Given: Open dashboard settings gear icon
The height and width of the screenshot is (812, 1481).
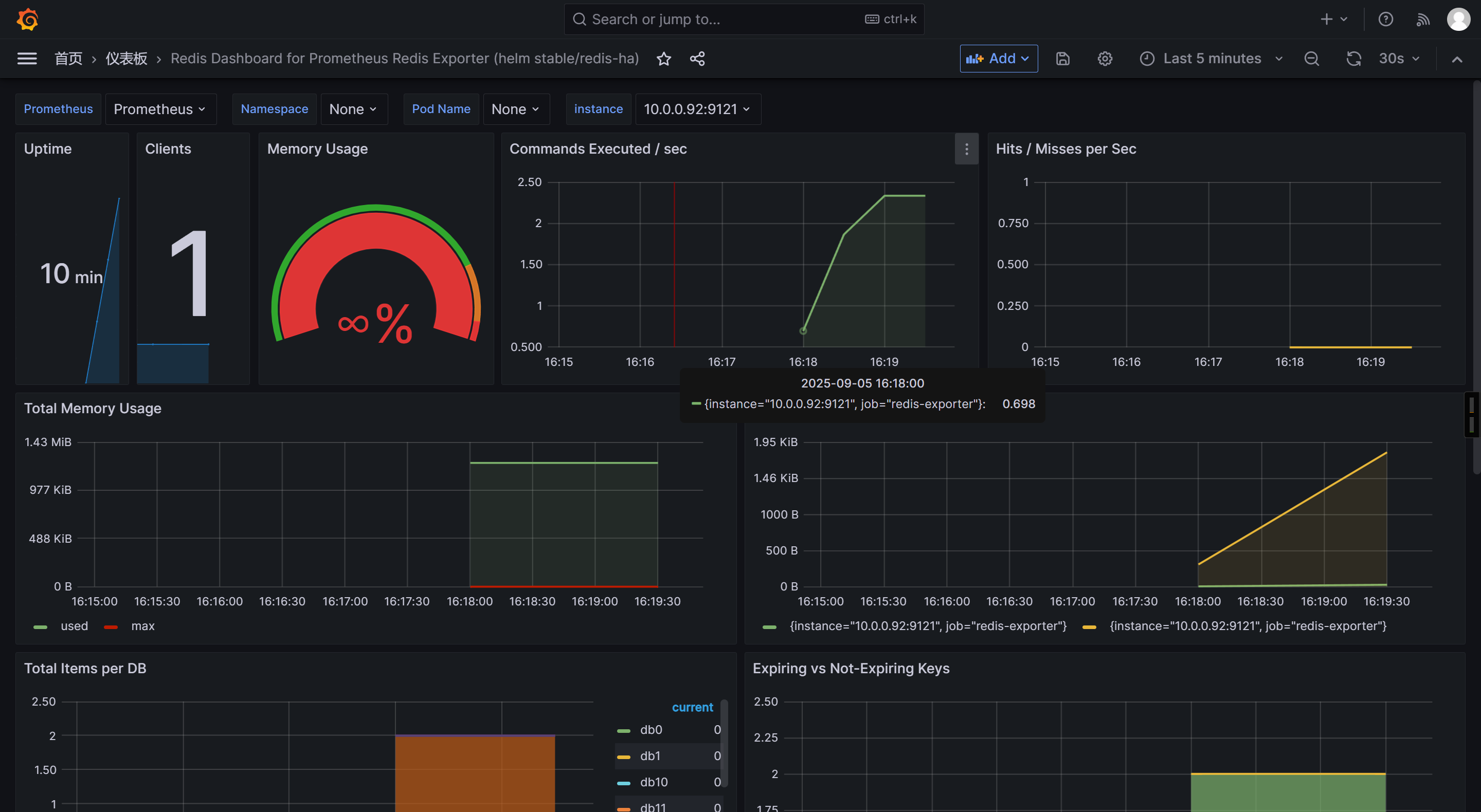Looking at the screenshot, I should (1105, 59).
